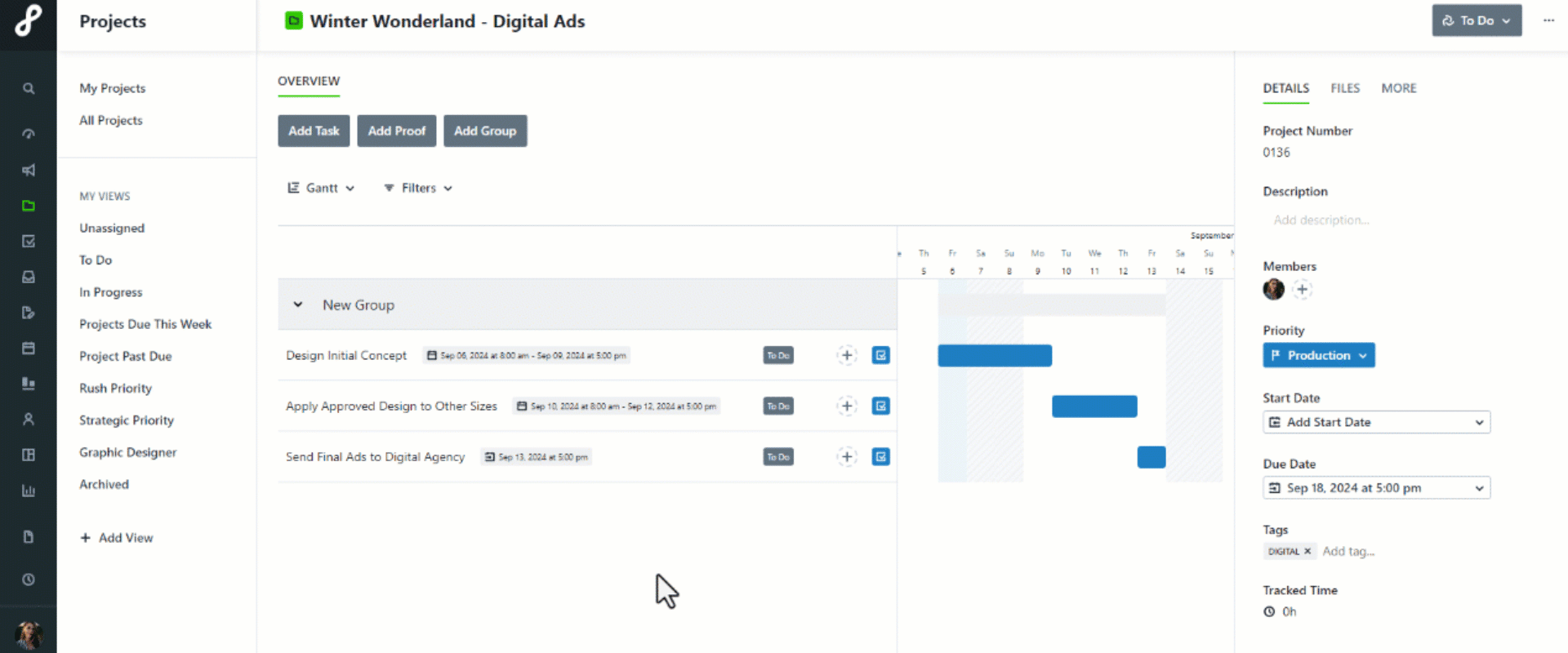Edit due date of Send Final Ads task
The width and height of the screenshot is (1568, 653).
tap(536, 457)
